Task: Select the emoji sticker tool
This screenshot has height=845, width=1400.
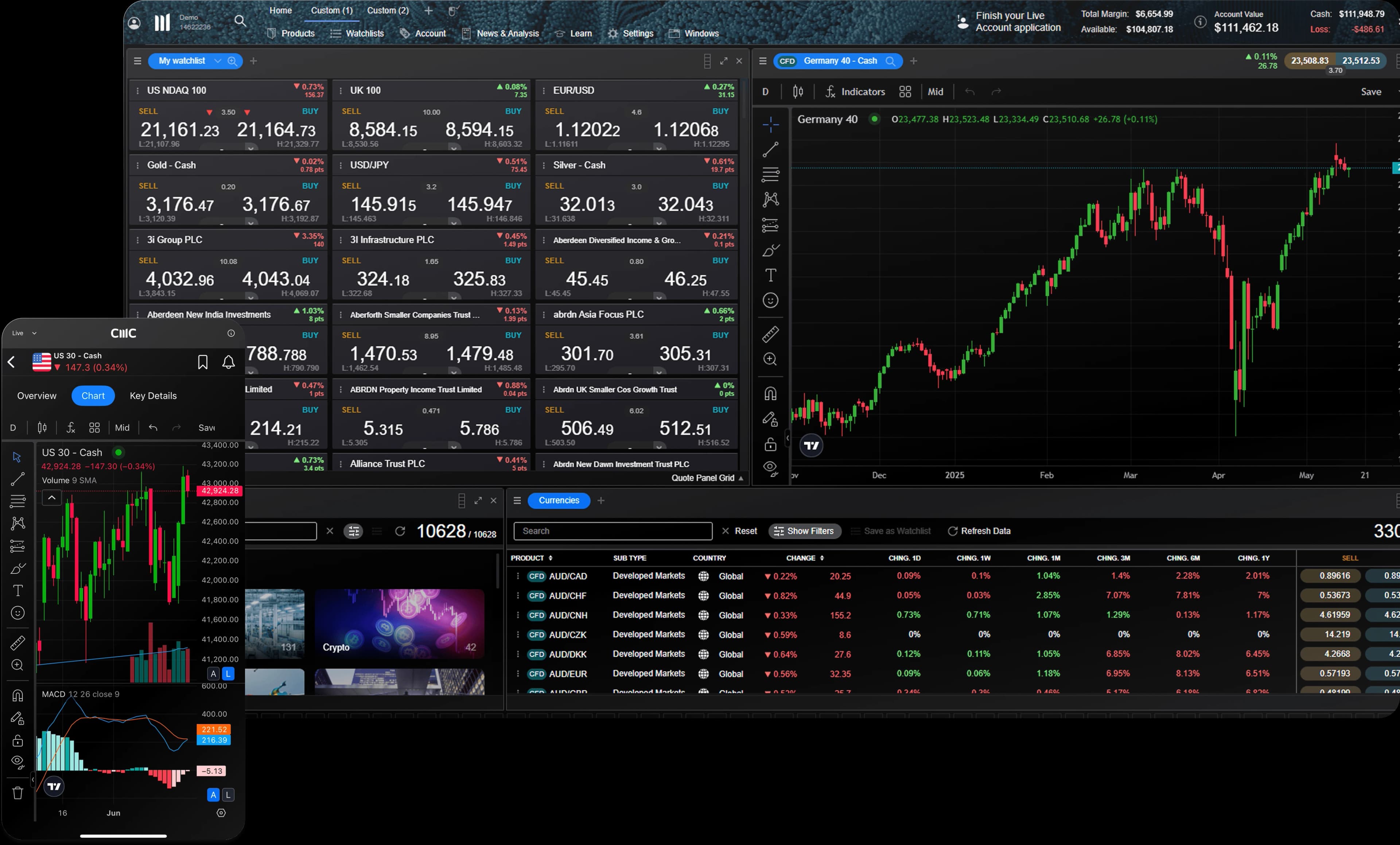Action: [771, 301]
